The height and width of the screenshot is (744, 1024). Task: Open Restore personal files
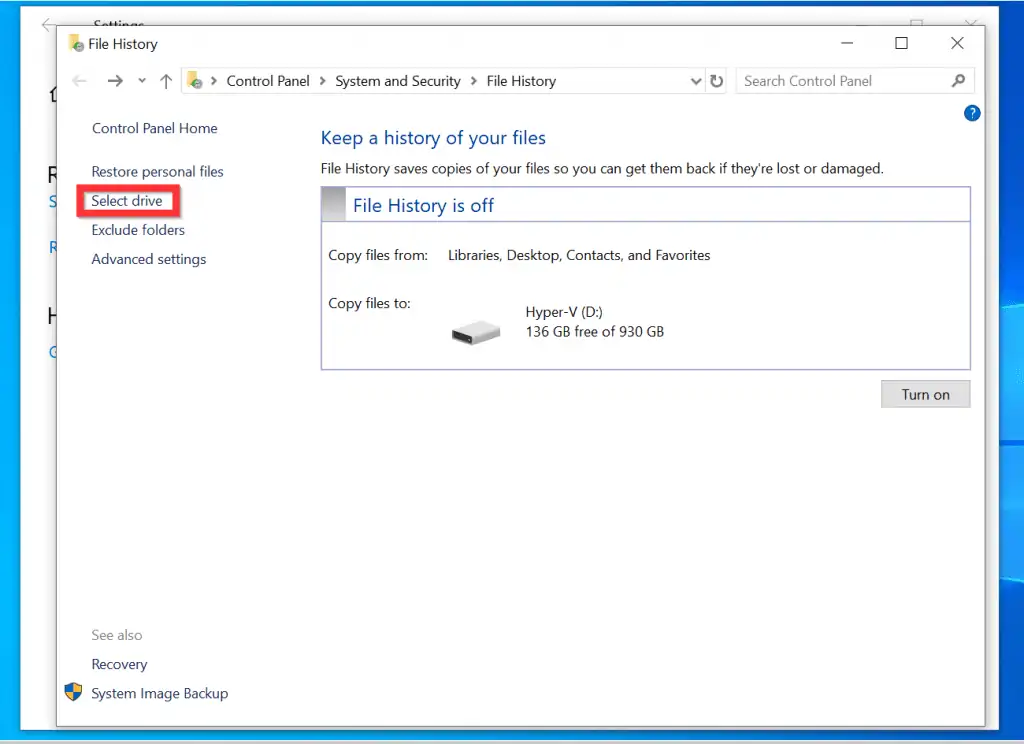click(x=157, y=171)
